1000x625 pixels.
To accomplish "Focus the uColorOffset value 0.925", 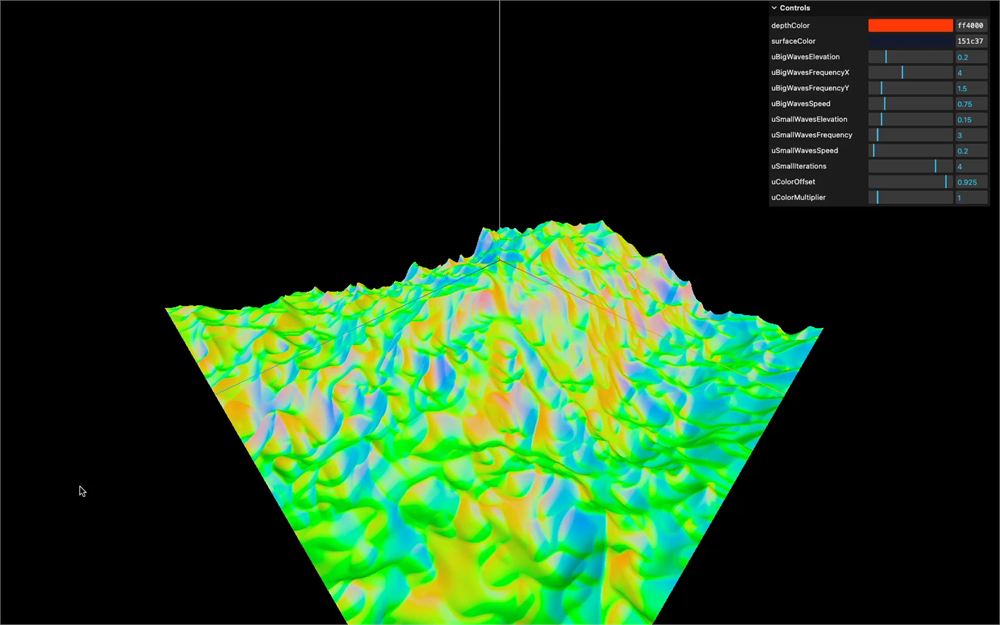I will 971,182.
